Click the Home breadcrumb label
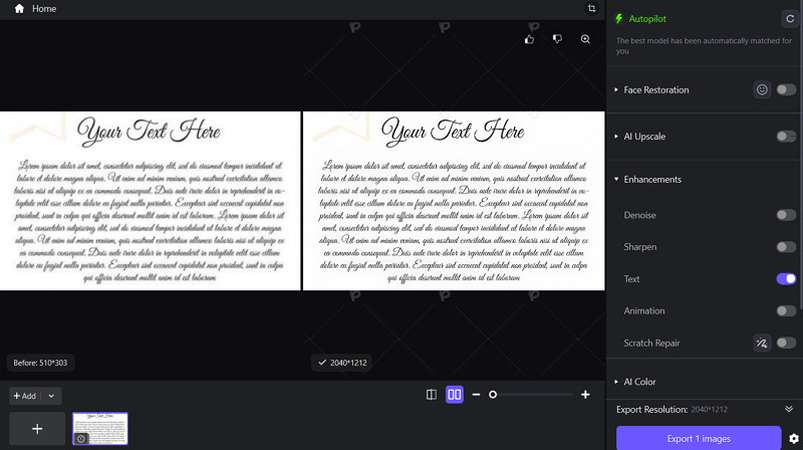The width and height of the screenshot is (803, 450). point(44,9)
